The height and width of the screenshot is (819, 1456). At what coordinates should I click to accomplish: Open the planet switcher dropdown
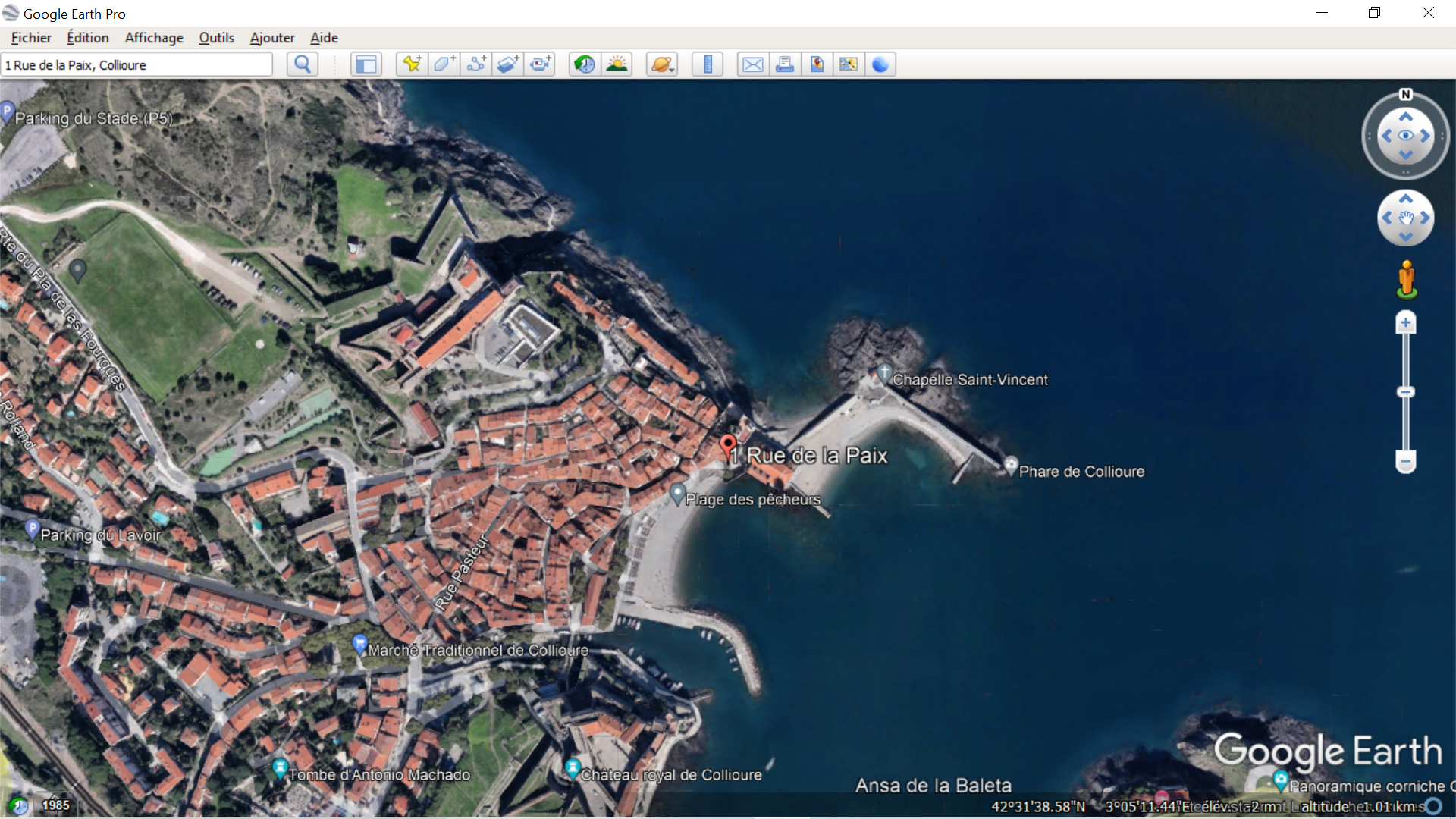662,64
